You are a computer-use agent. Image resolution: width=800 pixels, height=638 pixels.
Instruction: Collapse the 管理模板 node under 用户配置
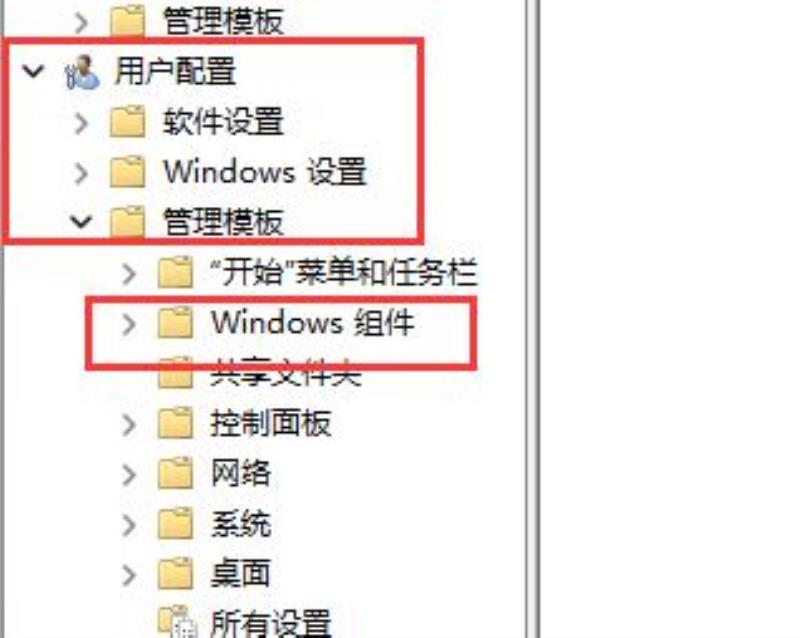point(81,222)
